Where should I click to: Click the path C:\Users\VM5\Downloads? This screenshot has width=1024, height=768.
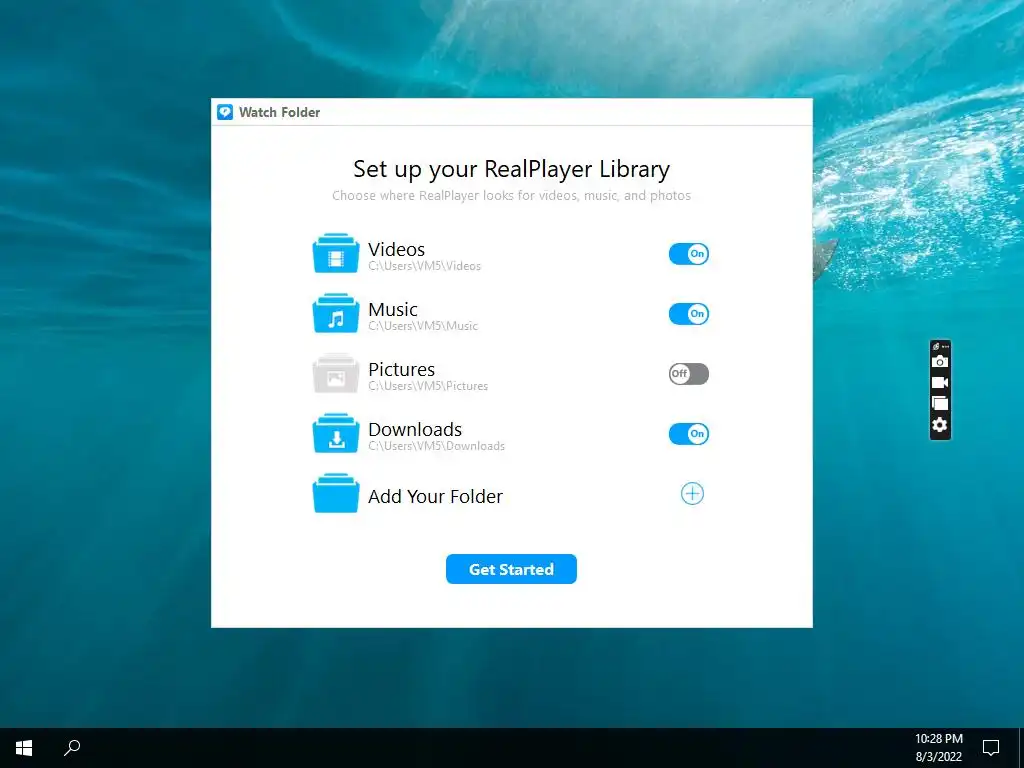(437, 446)
